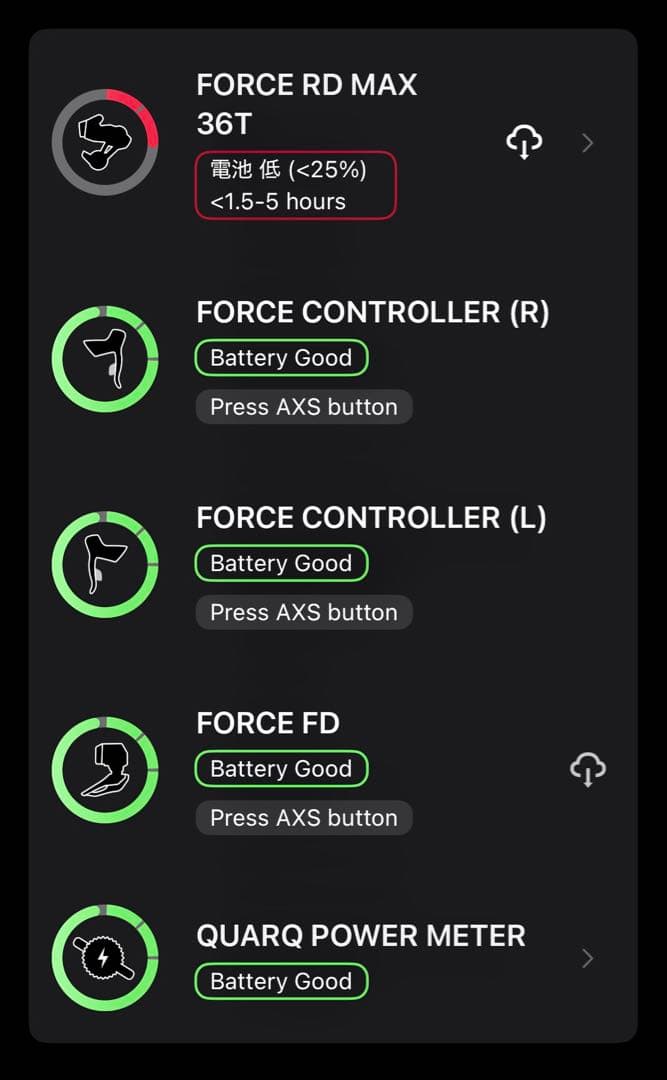Screen dimensions: 667x1080
Task: Select the left shifter controller icon
Action: (x=105, y=563)
